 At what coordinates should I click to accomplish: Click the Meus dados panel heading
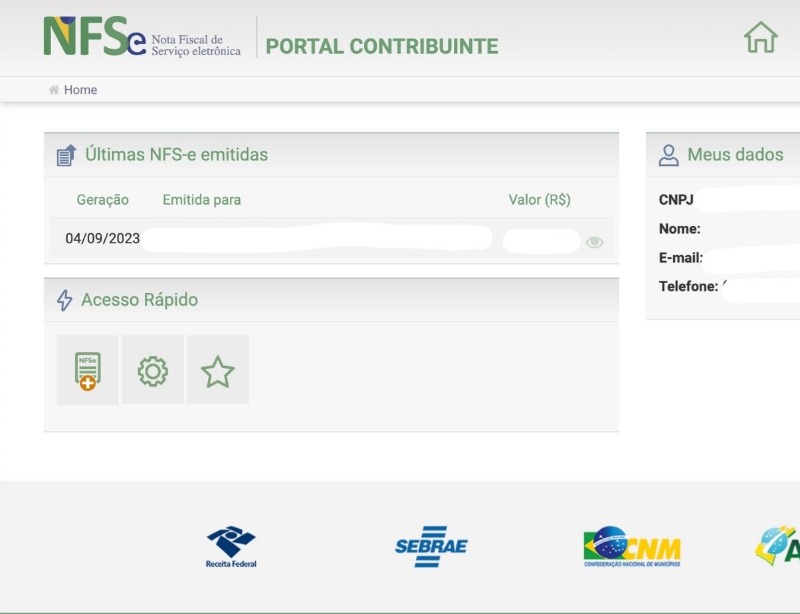coord(735,155)
